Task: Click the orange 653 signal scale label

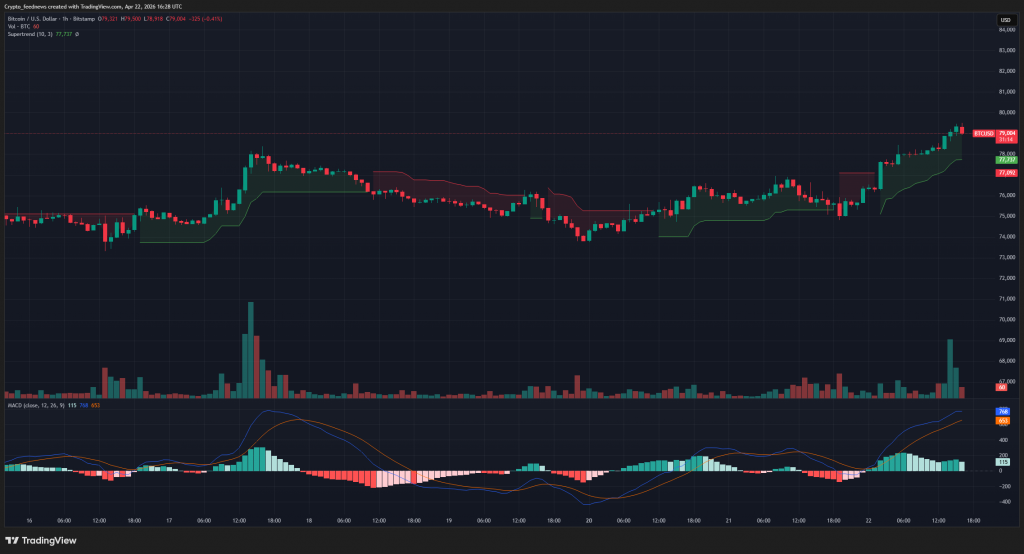Action: click(x=1002, y=421)
